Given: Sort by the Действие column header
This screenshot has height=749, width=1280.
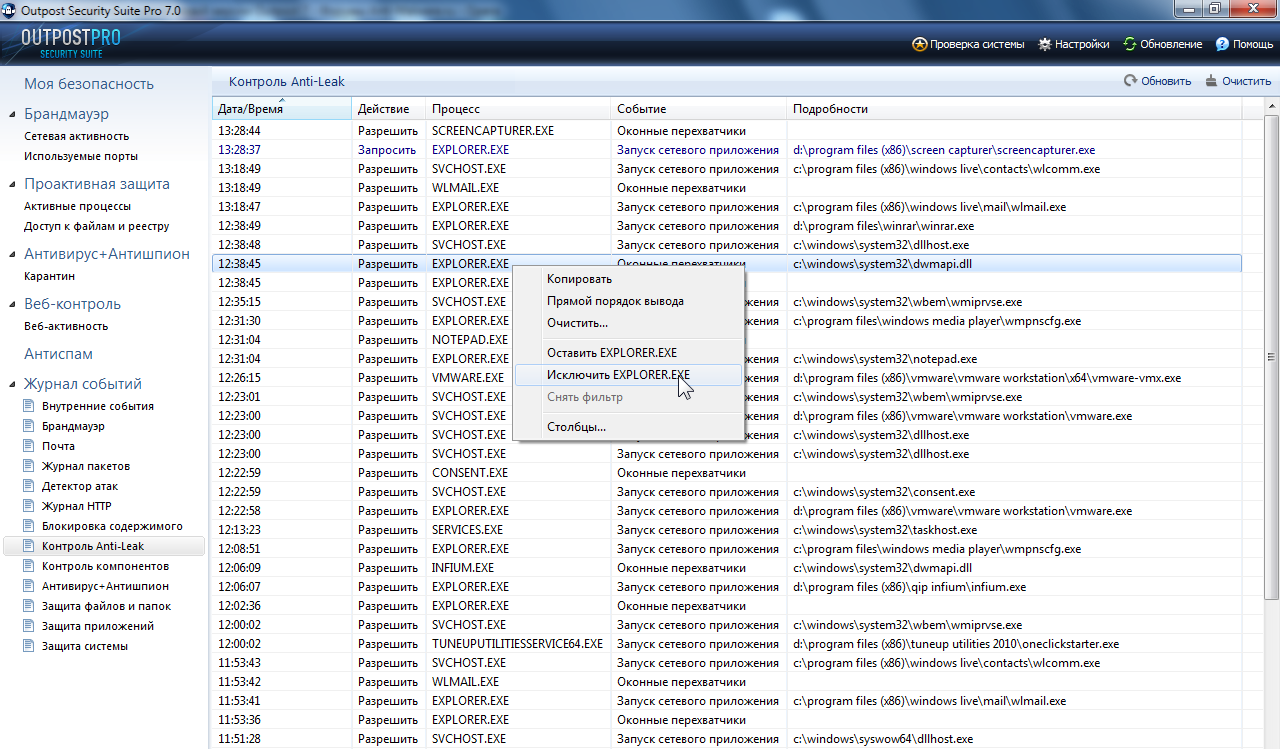Looking at the screenshot, I should coord(388,109).
